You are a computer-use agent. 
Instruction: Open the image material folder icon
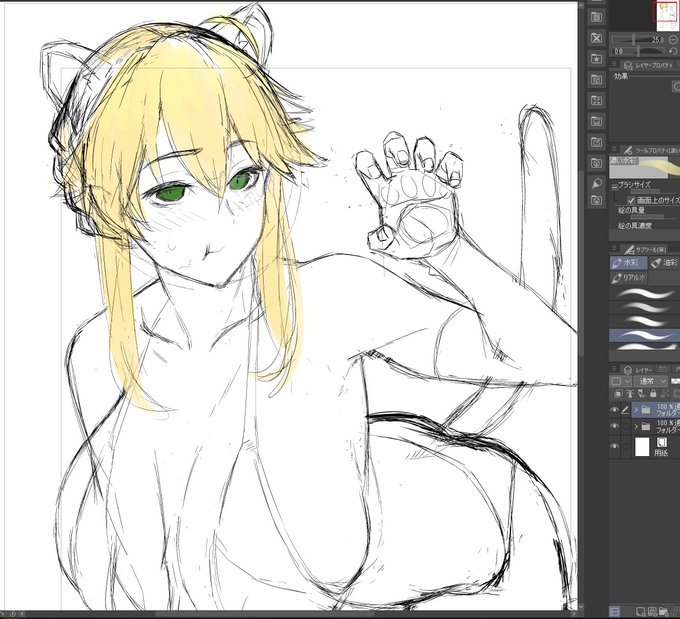click(x=597, y=121)
